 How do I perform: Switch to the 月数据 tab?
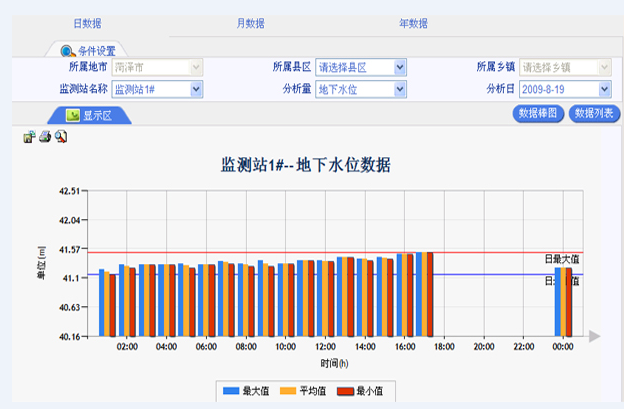point(250,23)
